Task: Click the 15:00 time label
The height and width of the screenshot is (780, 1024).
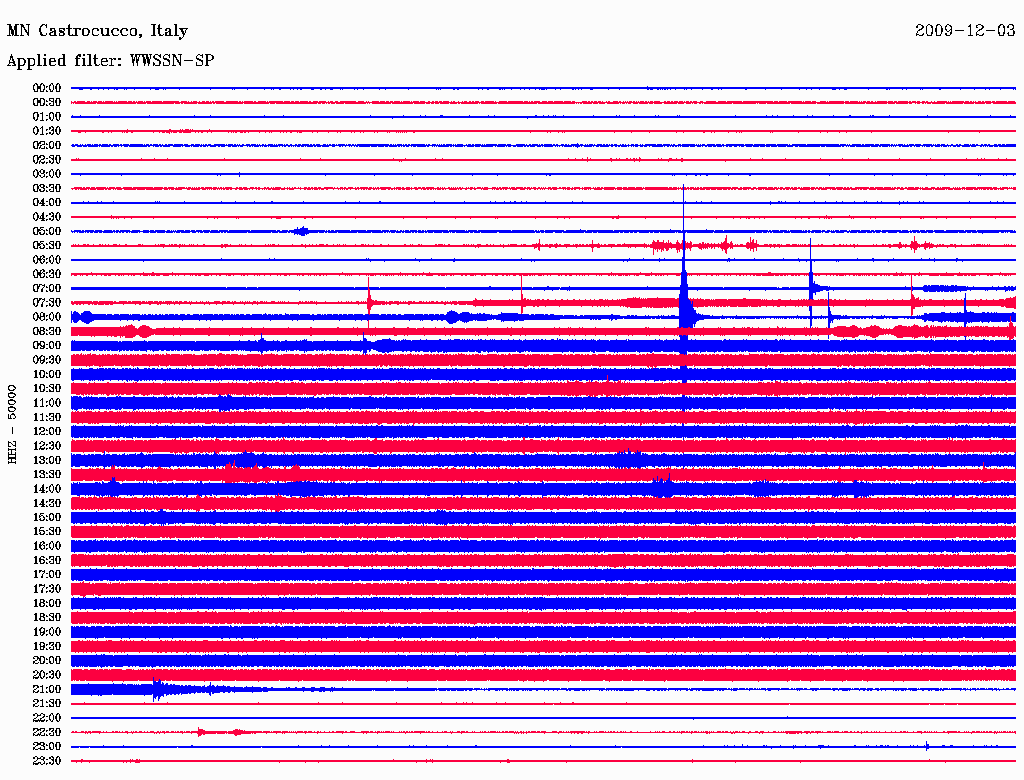Action: click(x=47, y=517)
